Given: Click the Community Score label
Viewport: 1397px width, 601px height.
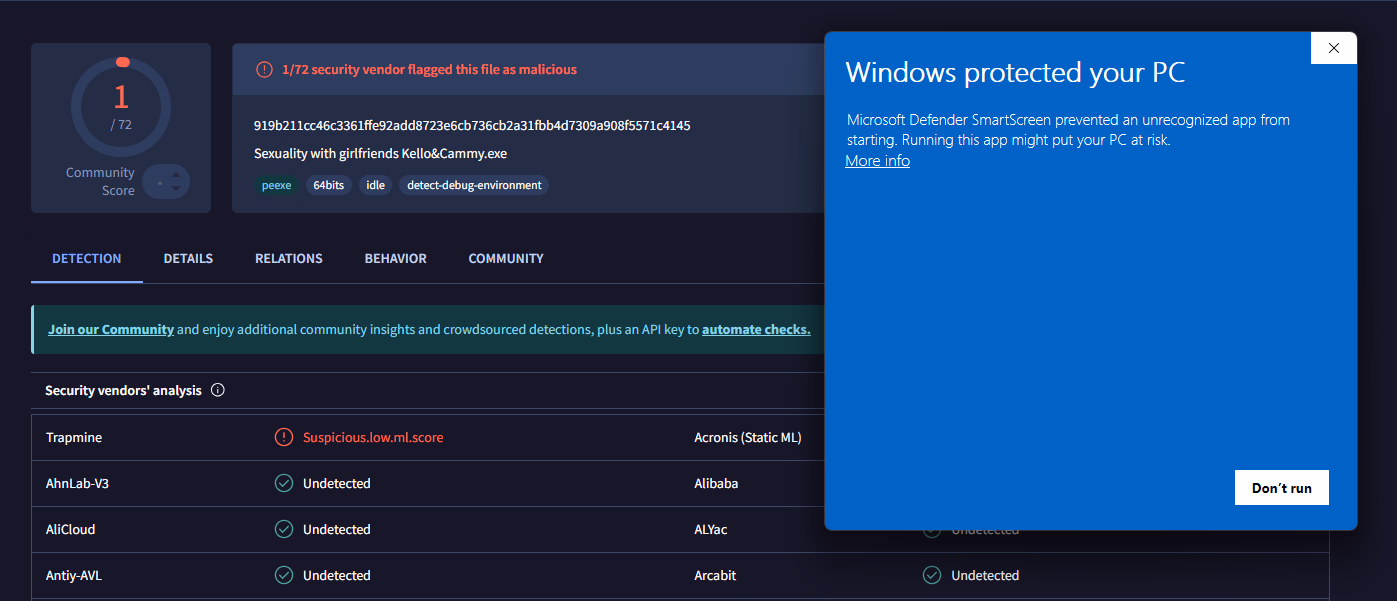Looking at the screenshot, I should [x=100, y=181].
